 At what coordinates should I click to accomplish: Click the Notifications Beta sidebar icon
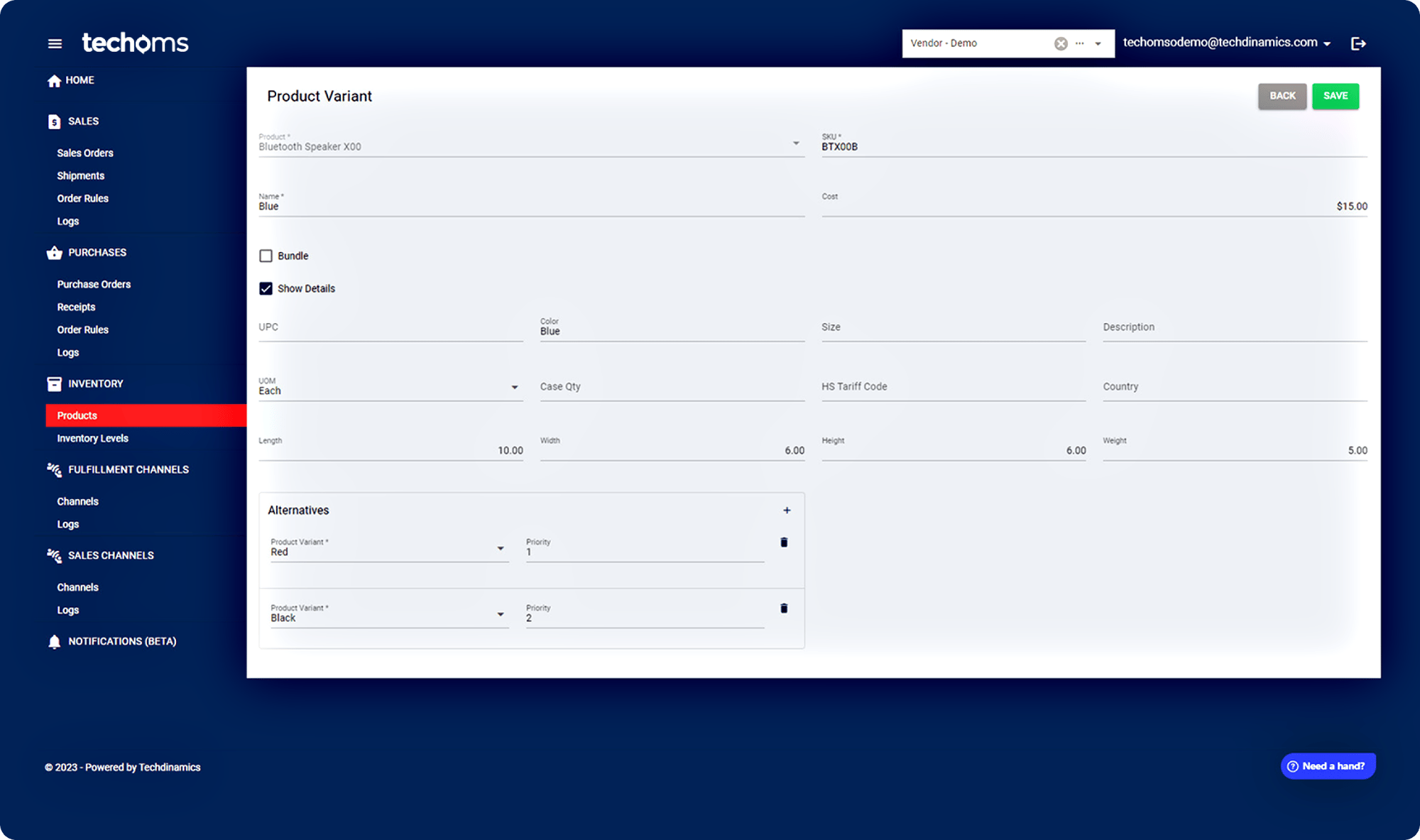53,641
